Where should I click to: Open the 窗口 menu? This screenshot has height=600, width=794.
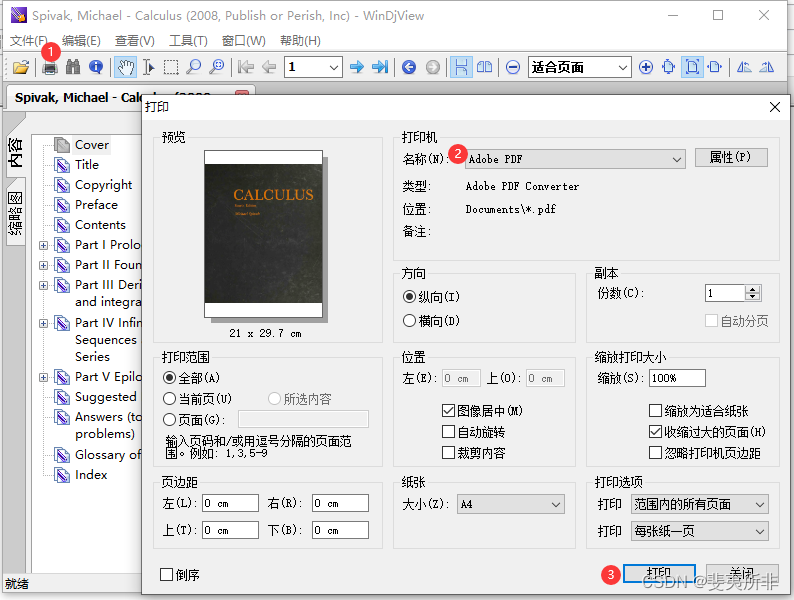pyautogui.click(x=244, y=41)
